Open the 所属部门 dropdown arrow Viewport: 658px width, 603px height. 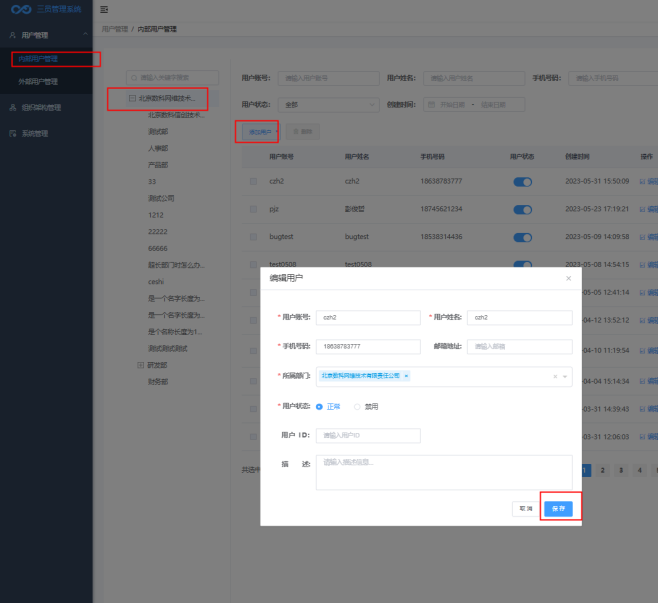tap(565, 376)
